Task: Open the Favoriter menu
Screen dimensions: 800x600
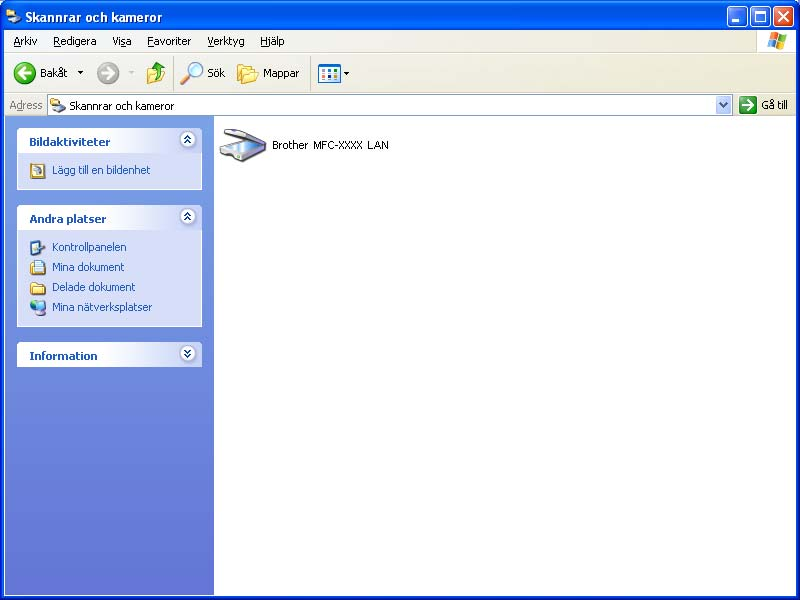Action: (x=169, y=41)
